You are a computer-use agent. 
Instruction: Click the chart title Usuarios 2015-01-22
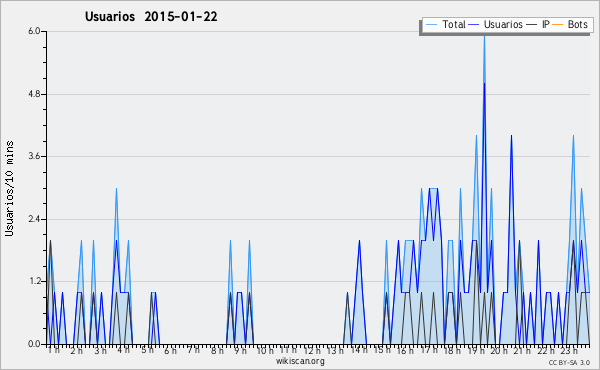click(x=151, y=17)
